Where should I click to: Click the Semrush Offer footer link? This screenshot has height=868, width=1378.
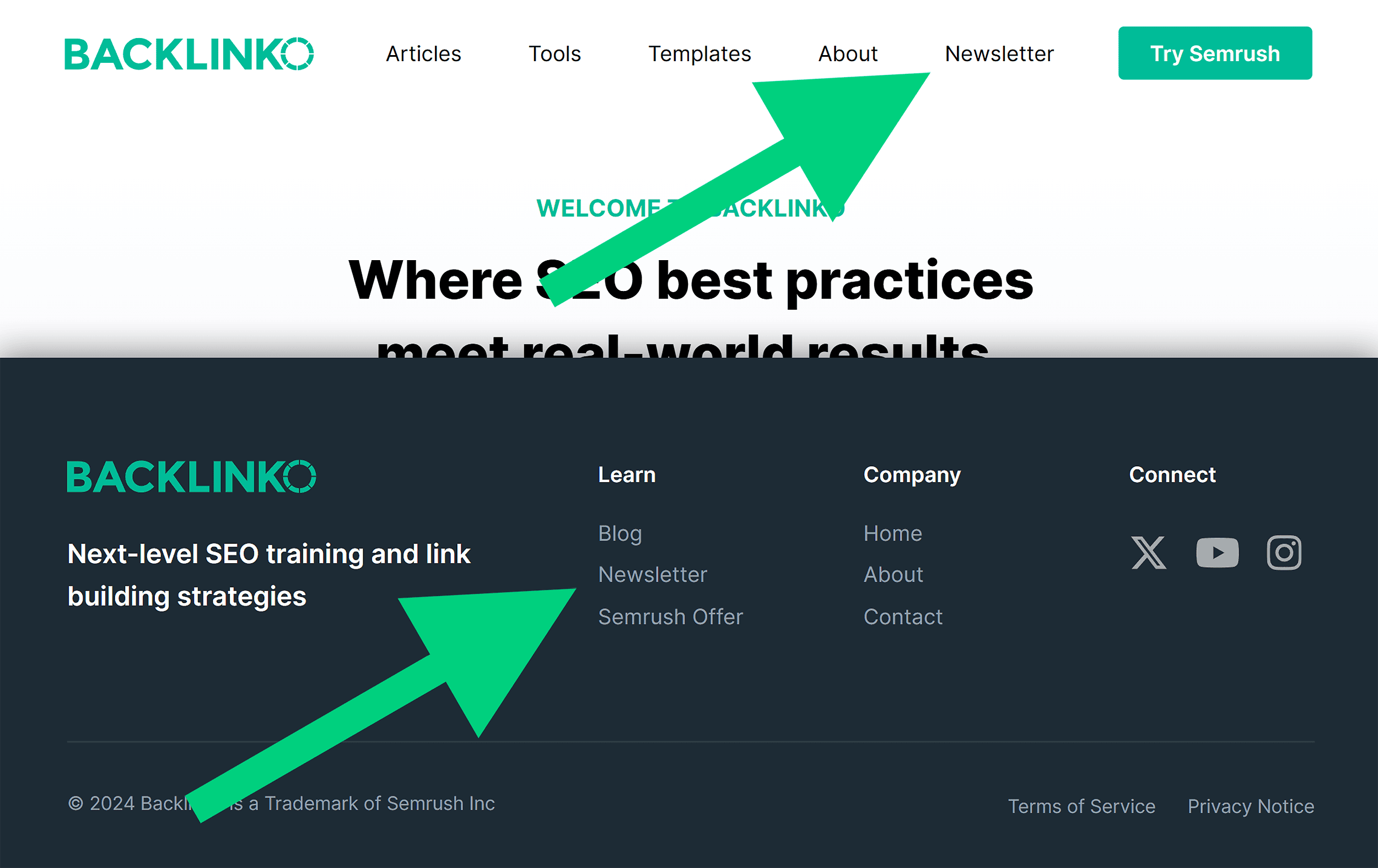(670, 614)
